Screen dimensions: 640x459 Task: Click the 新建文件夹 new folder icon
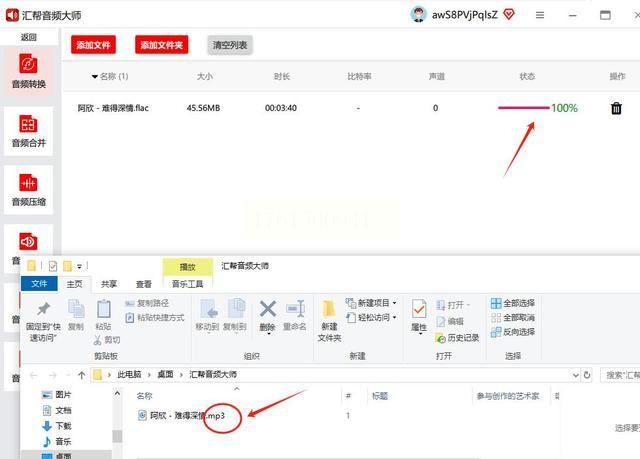[x=329, y=309]
